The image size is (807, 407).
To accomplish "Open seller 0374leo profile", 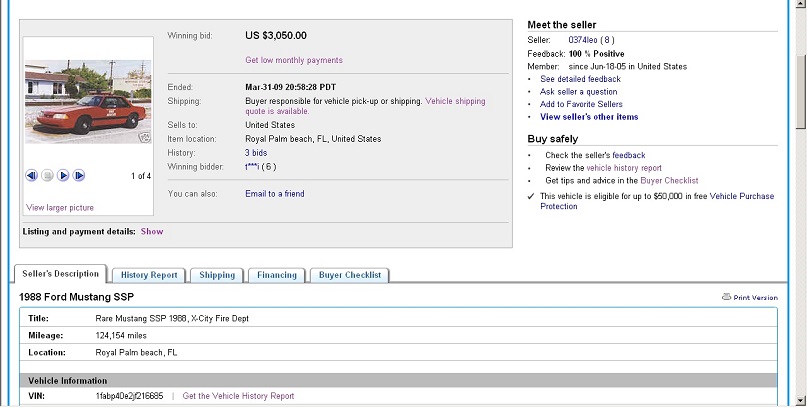I will pyautogui.click(x=583, y=40).
